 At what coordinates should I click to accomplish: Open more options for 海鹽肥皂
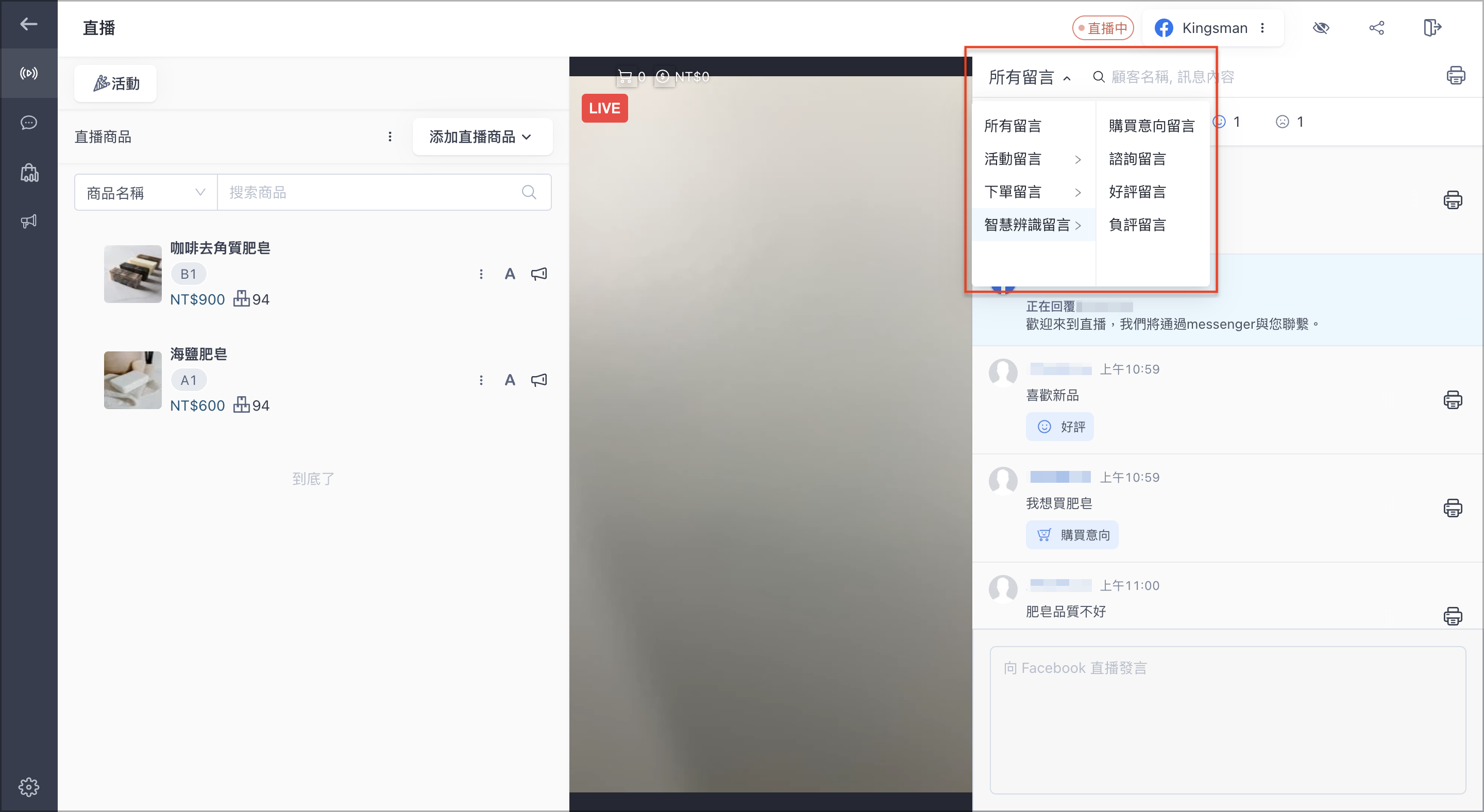(481, 380)
